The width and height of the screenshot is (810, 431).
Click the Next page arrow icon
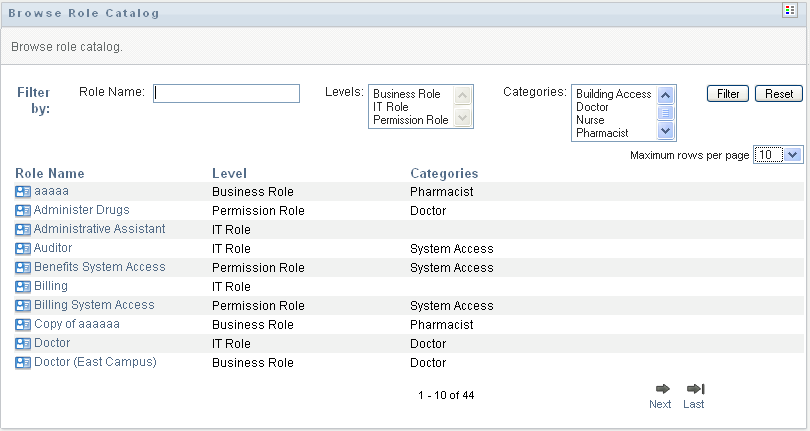point(661,389)
